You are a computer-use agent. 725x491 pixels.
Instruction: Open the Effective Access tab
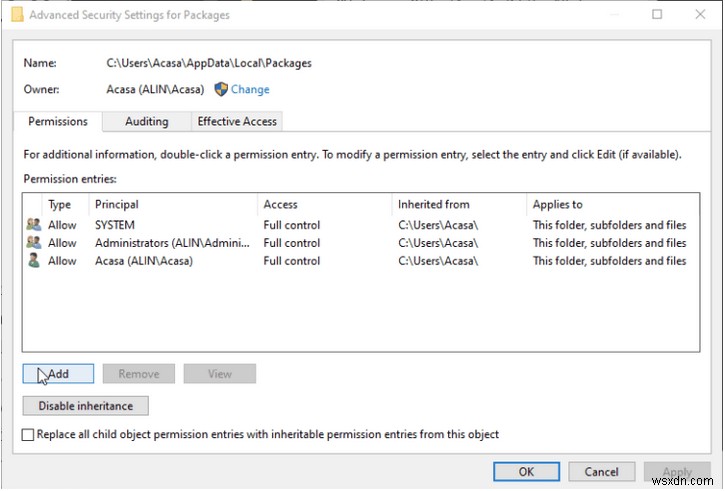[237, 121]
